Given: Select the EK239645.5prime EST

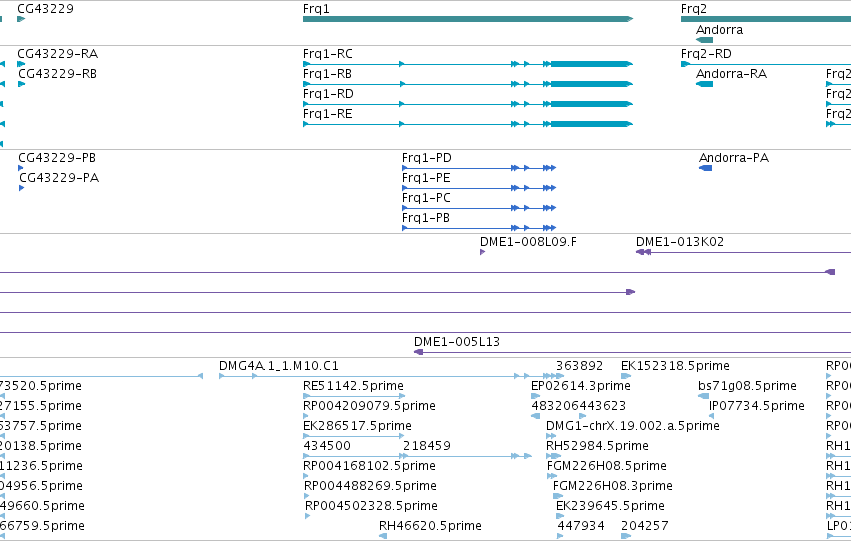Looking at the screenshot, I should coord(560,516).
